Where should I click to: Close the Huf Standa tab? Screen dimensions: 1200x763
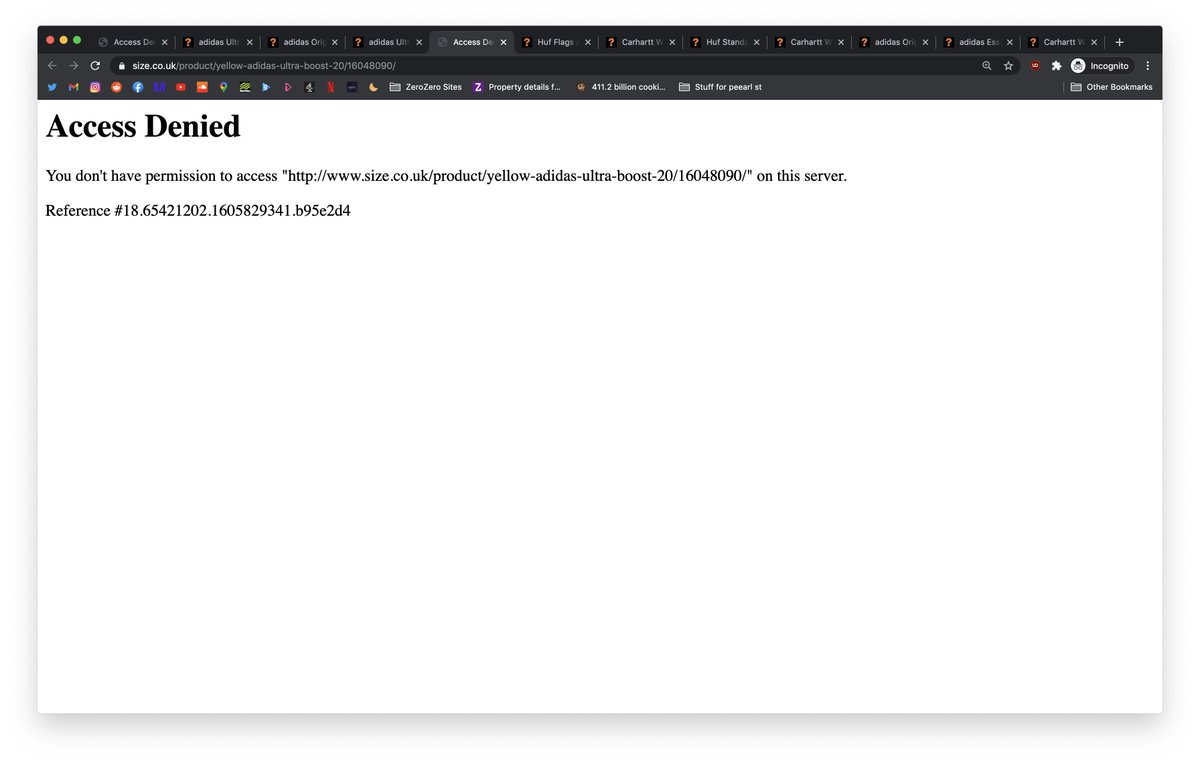click(x=757, y=42)
